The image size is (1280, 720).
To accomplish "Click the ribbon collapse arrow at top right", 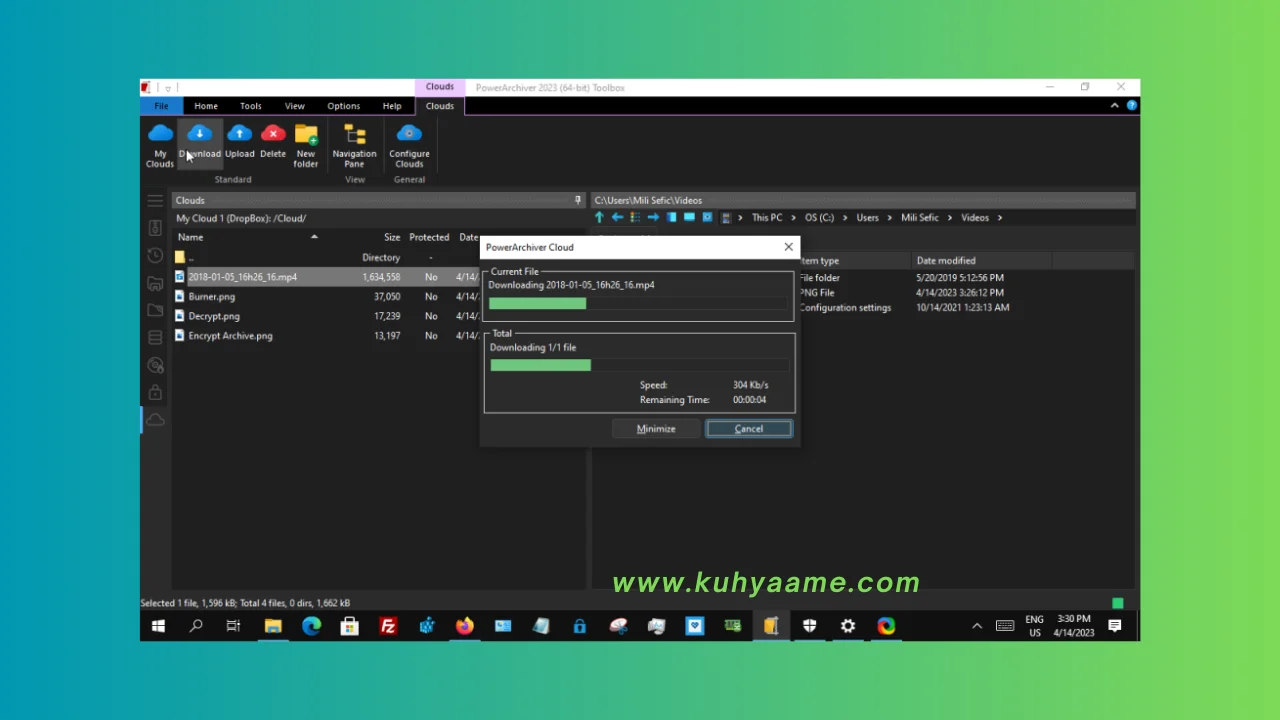I will pyautogui.click(x=1115, y=105).
